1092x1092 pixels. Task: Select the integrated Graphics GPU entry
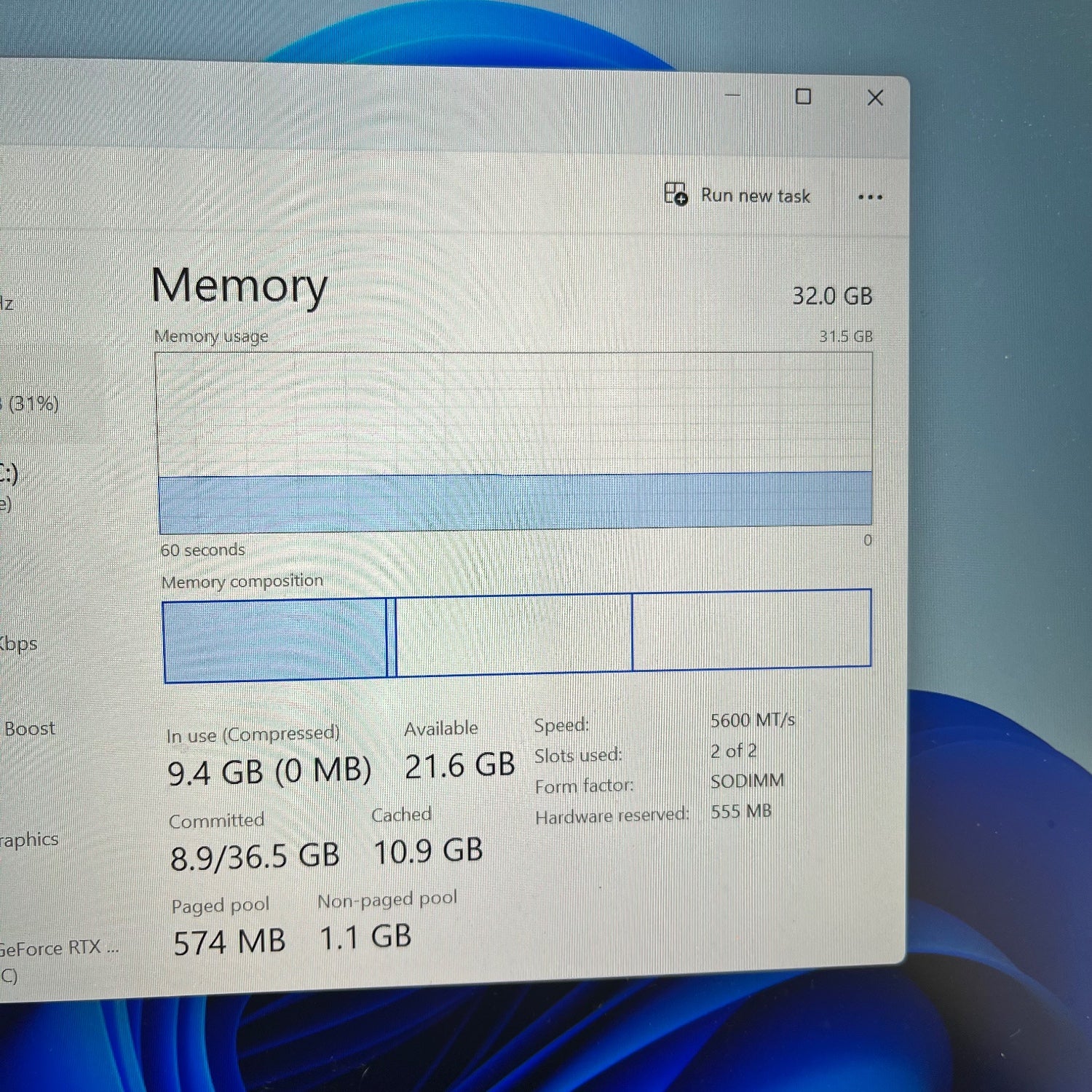[x=29, y=839]
